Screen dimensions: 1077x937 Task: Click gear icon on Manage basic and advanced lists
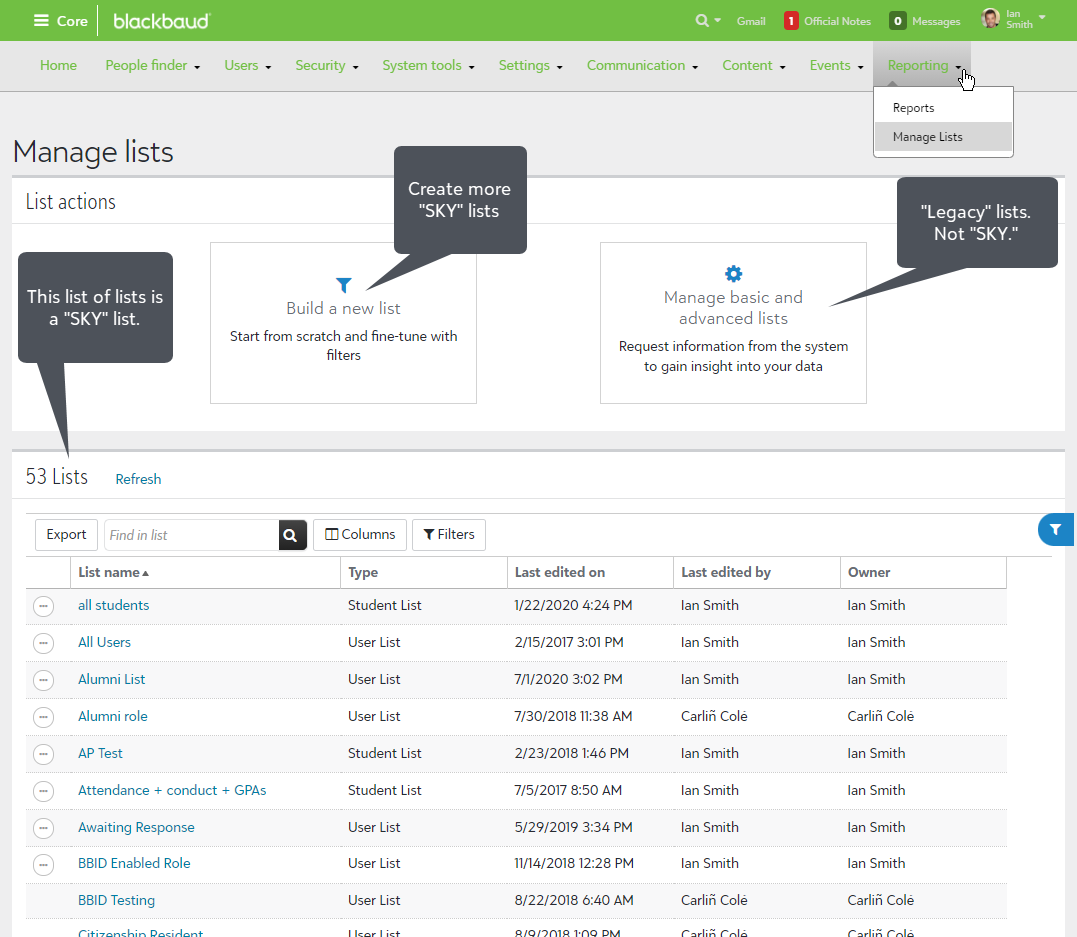click(x=734, y=273)
